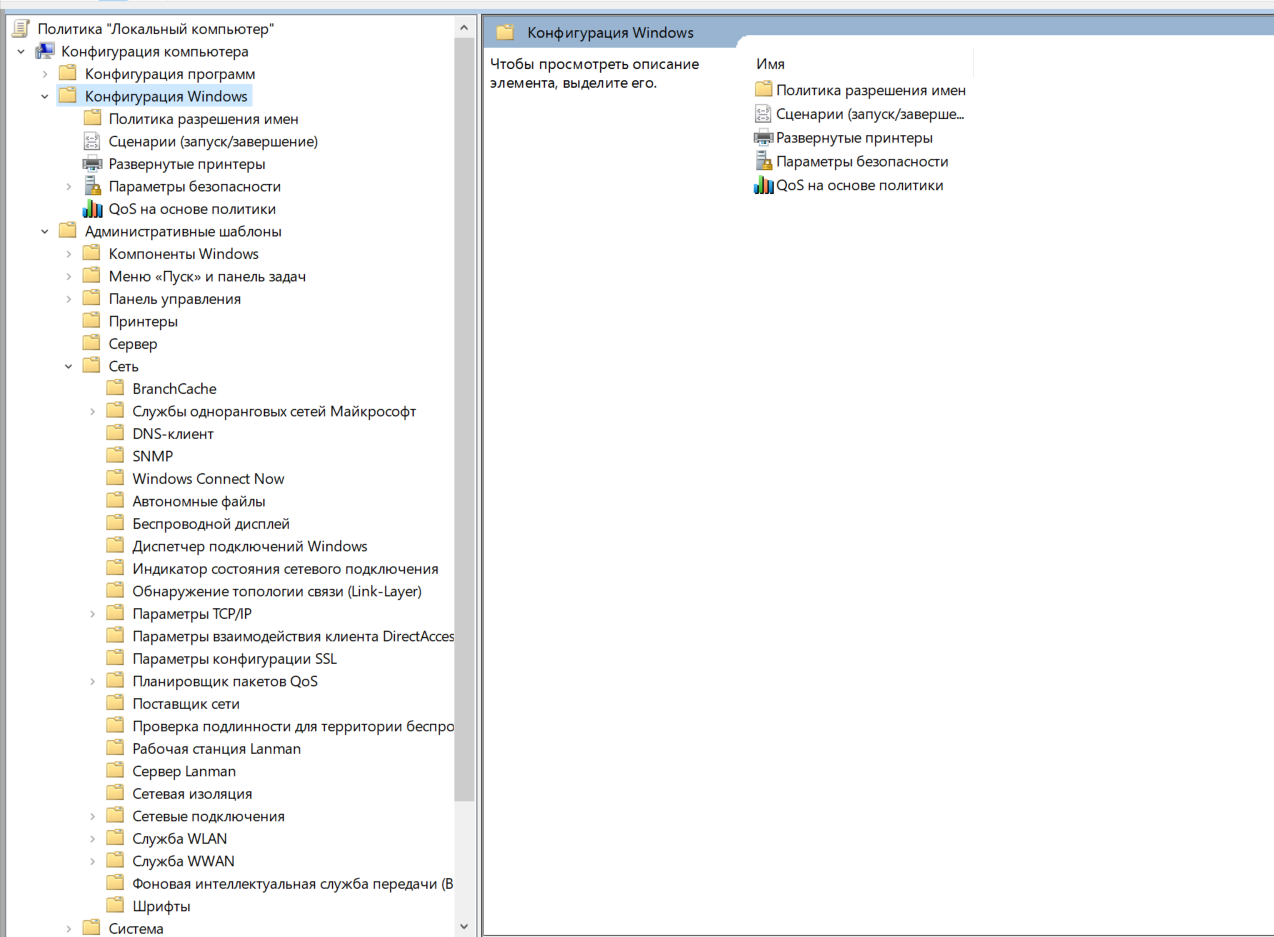Screen dimensions: 1274x937
Task: Select the DNS-клиент folder
Action: 173,434
